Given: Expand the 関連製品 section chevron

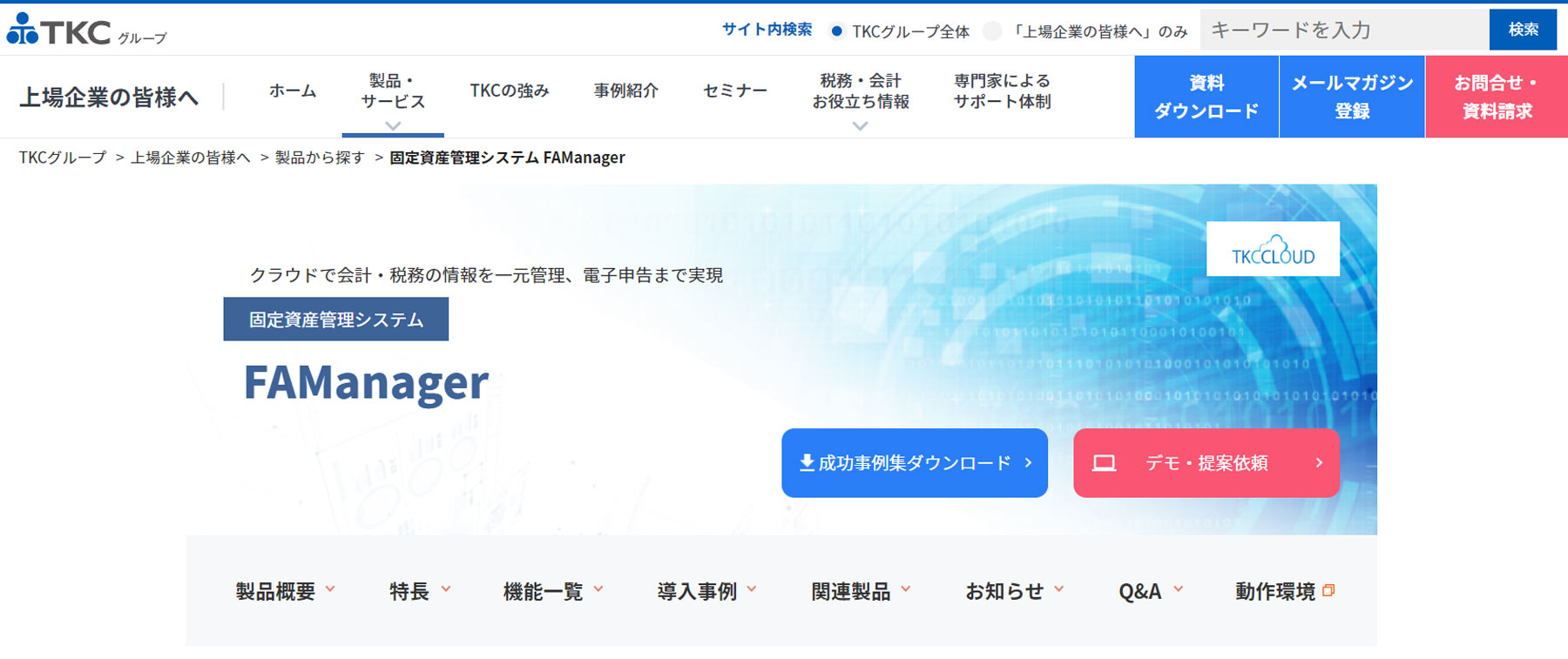Looking at the screenshot, I should [906, 589].
